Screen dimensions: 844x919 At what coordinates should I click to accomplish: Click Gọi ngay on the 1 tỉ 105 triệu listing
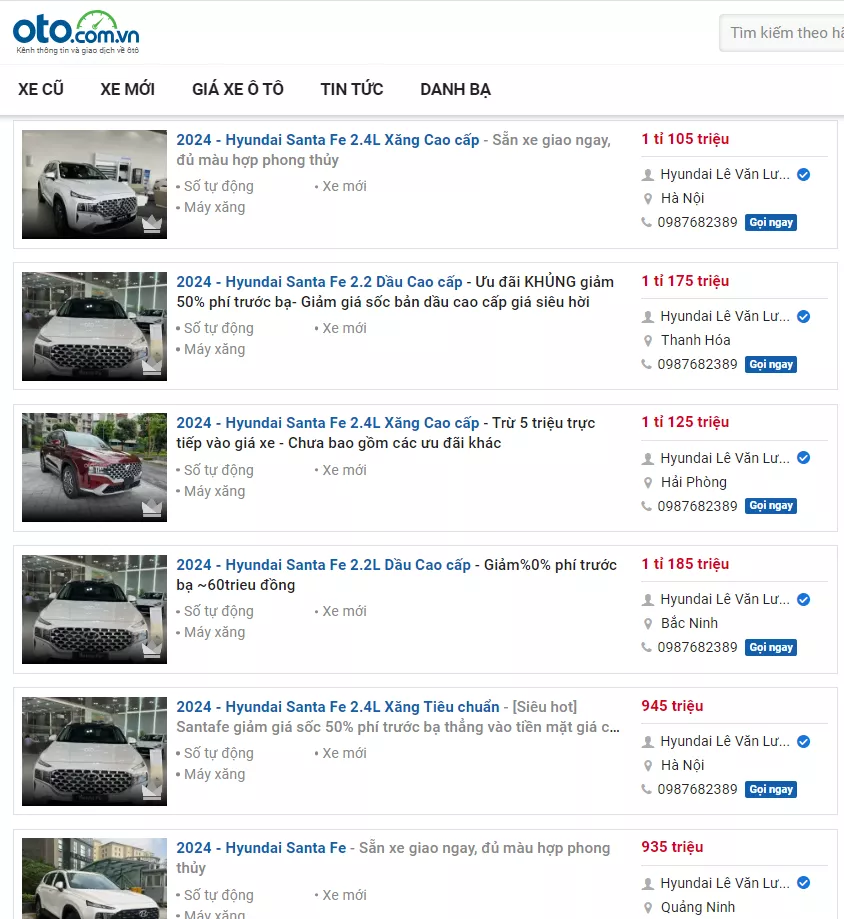pyautogui.click(x=771, y=222)
